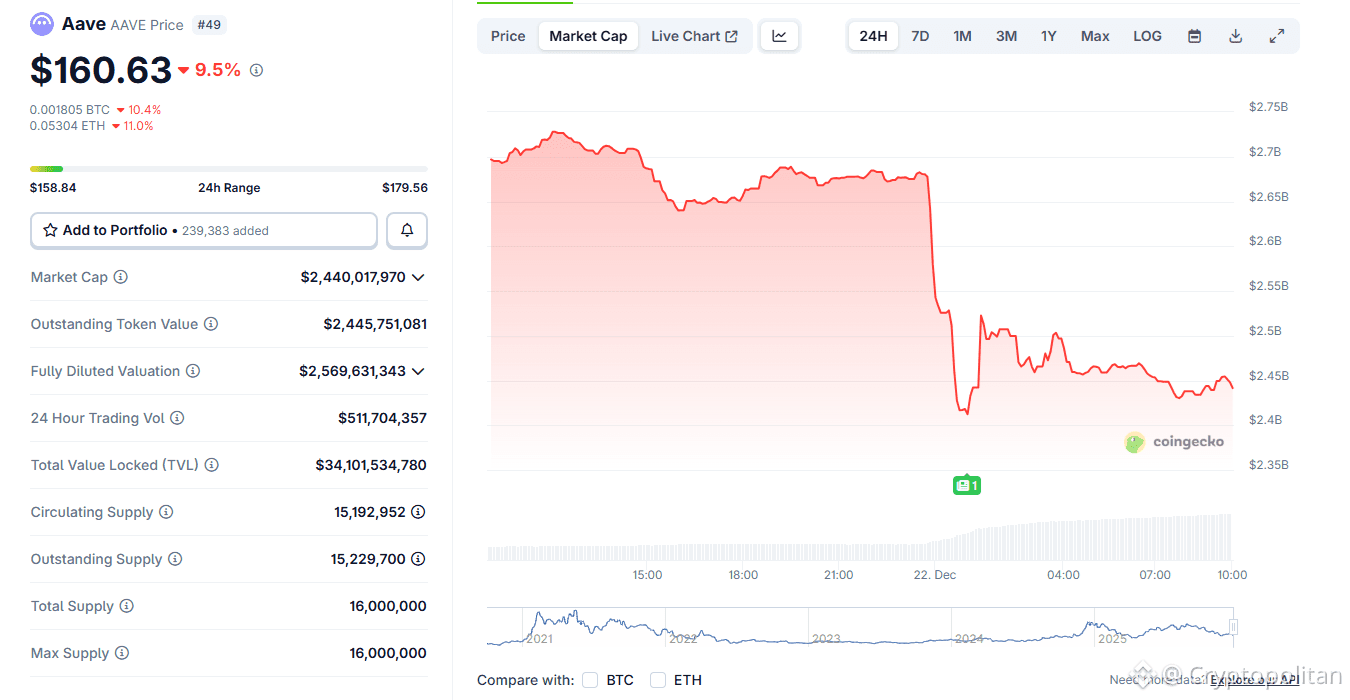Click the Market Cap info icon

click(x=122, y=277)
